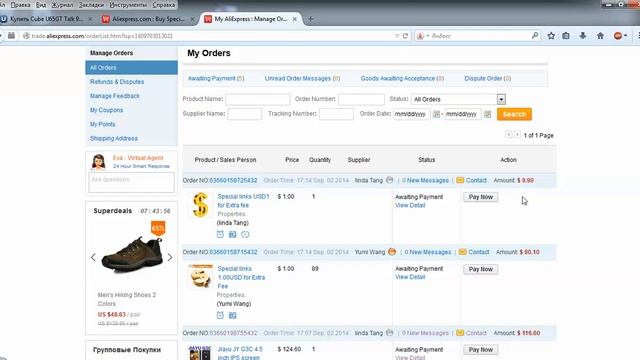
Task: Open Справка menu
Action: [x=163, y=5]
